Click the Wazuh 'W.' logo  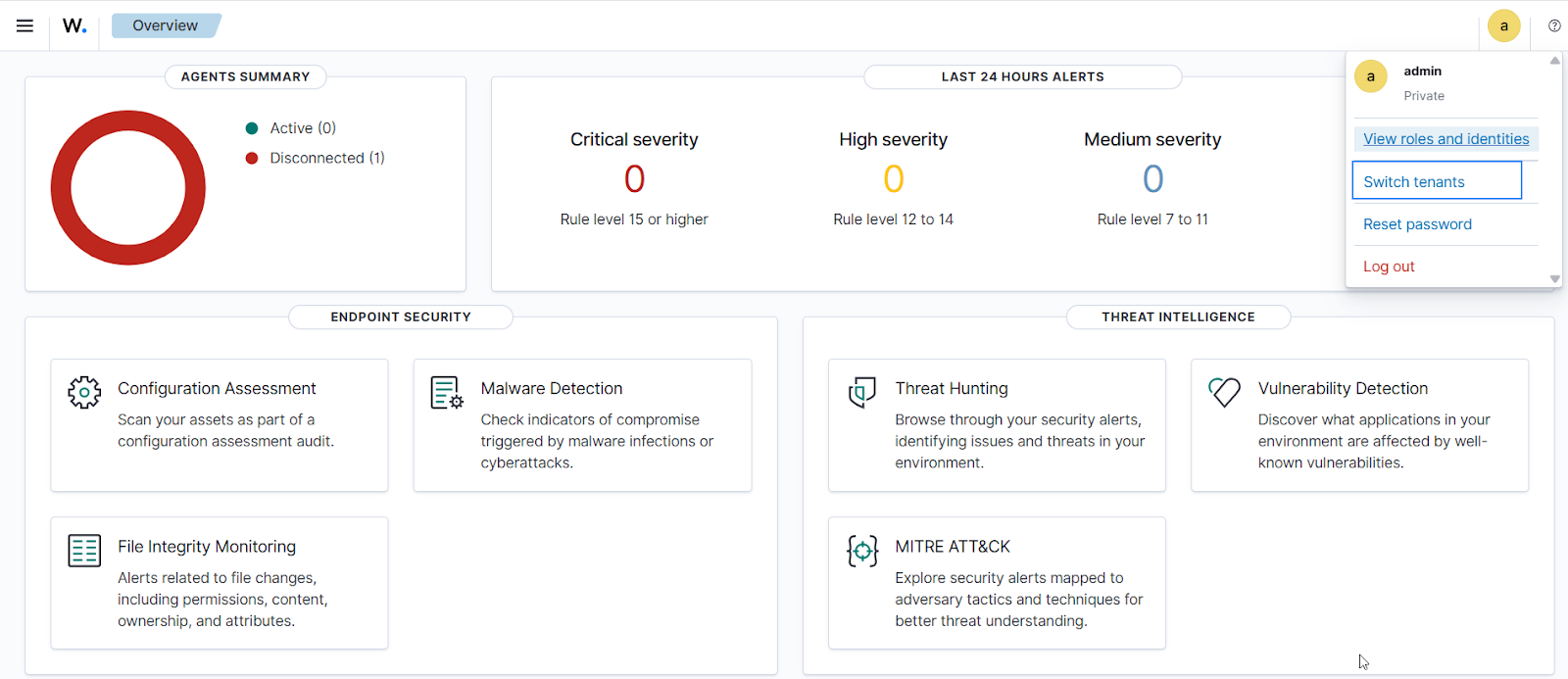click(74, 25)
